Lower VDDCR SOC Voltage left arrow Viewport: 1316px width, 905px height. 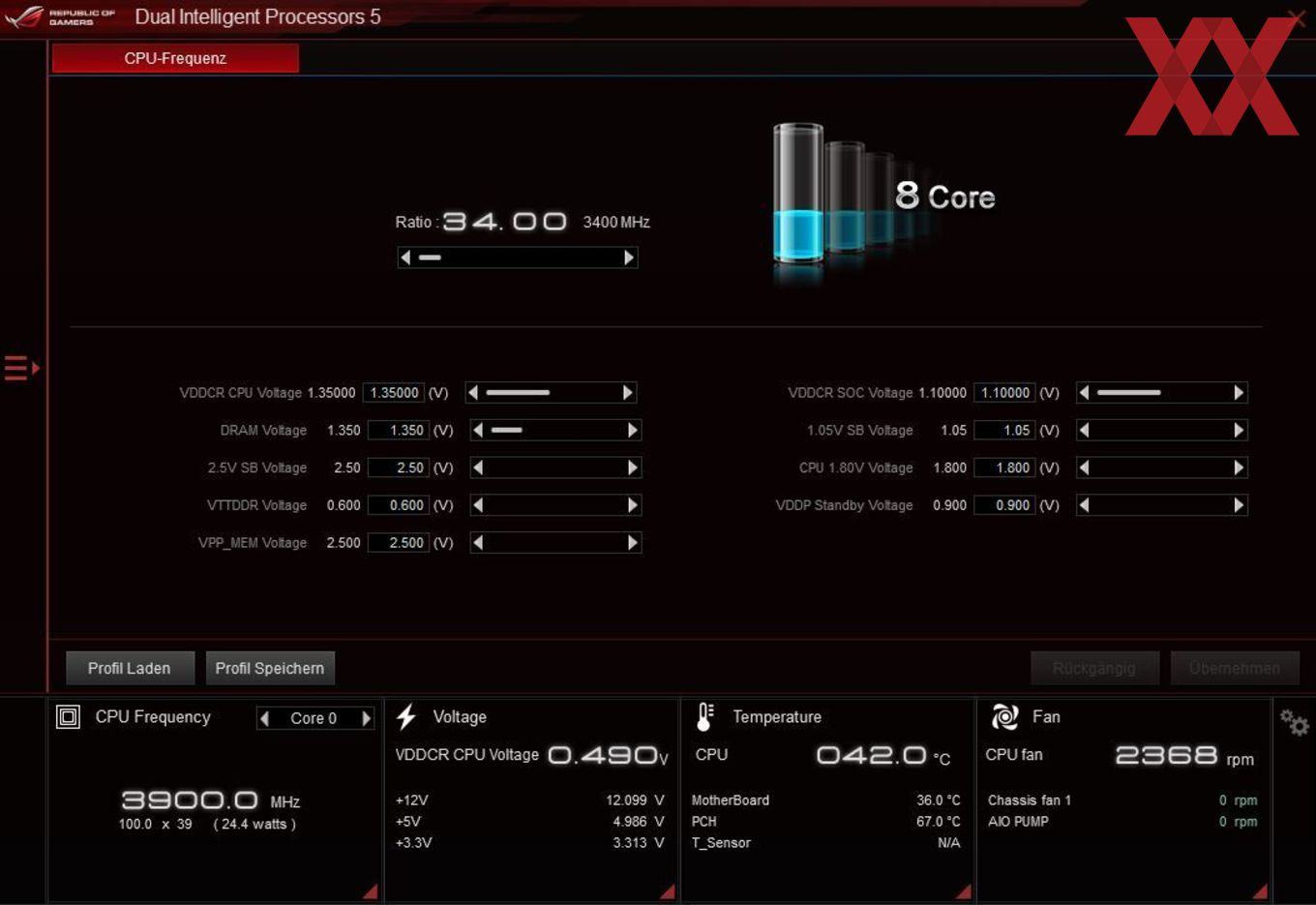point(1085,393)
